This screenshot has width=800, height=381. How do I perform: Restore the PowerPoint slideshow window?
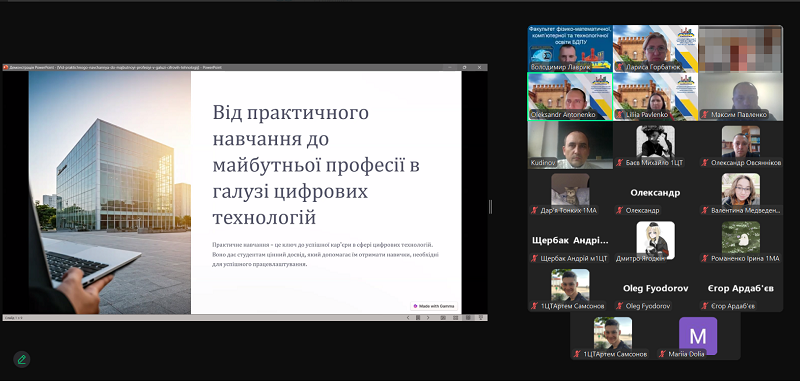pyautogui.click(x=464, y=67)
